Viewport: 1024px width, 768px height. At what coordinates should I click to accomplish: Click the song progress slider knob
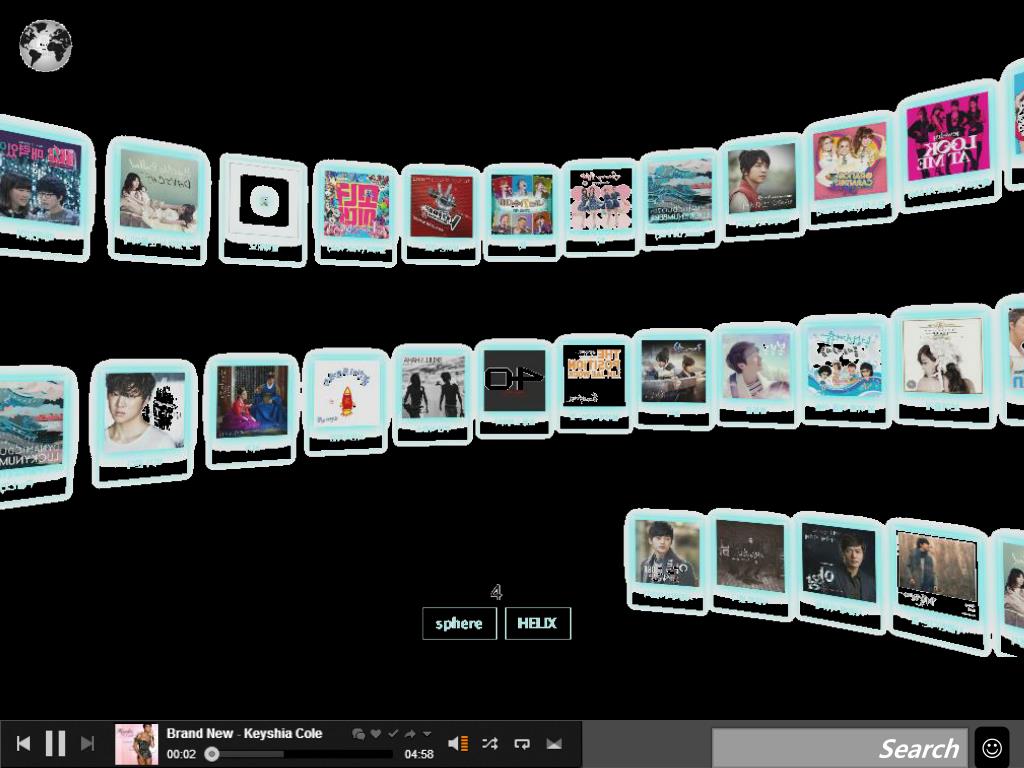212,754
